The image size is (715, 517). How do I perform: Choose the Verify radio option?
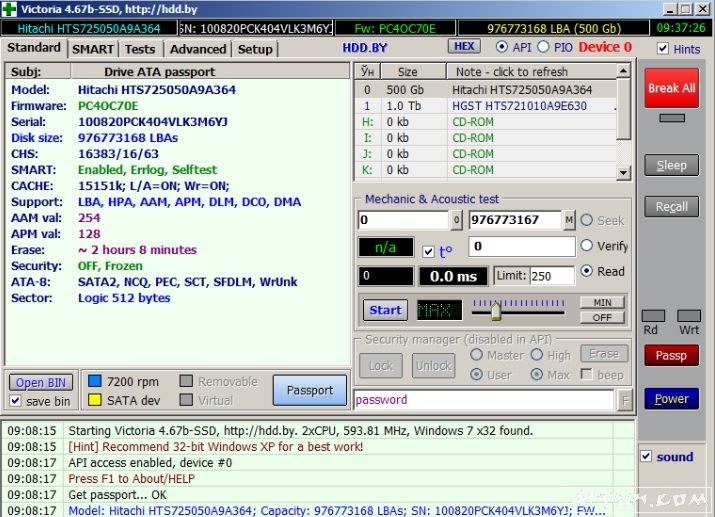click(x=587, y=246)
